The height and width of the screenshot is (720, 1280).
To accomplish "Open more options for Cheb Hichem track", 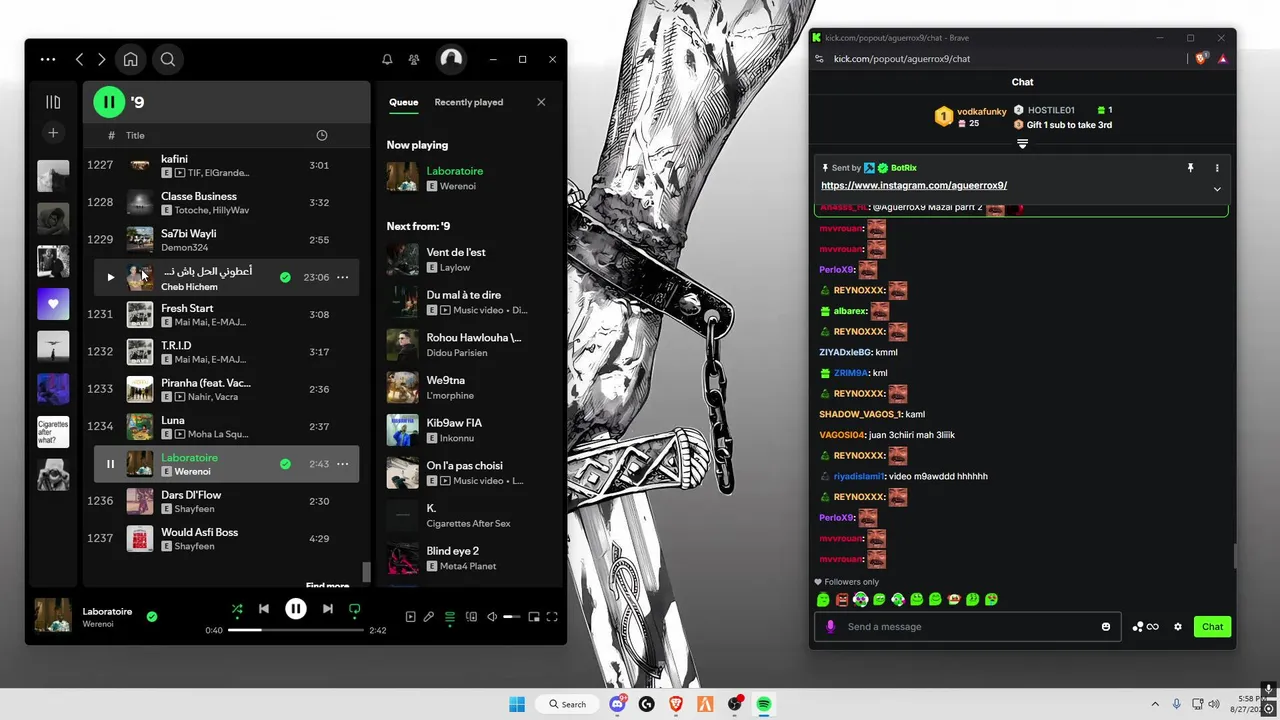I will 342,277.
